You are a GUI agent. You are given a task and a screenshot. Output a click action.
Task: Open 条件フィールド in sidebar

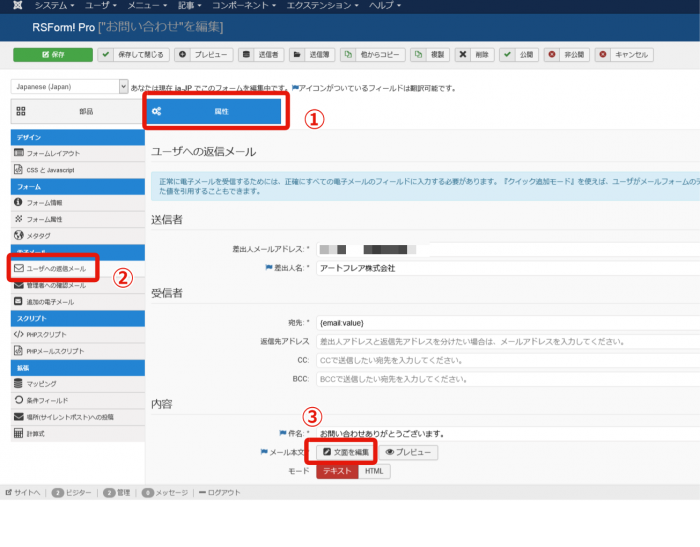point(78,400)
